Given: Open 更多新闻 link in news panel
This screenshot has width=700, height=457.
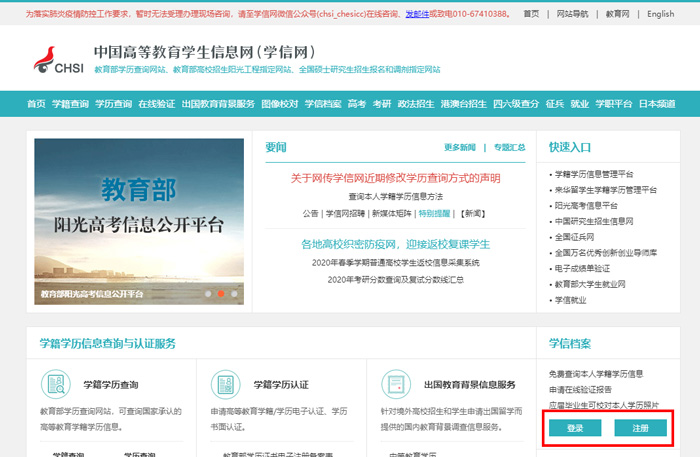Looking at the screenshot, I should tap(460, 147).
